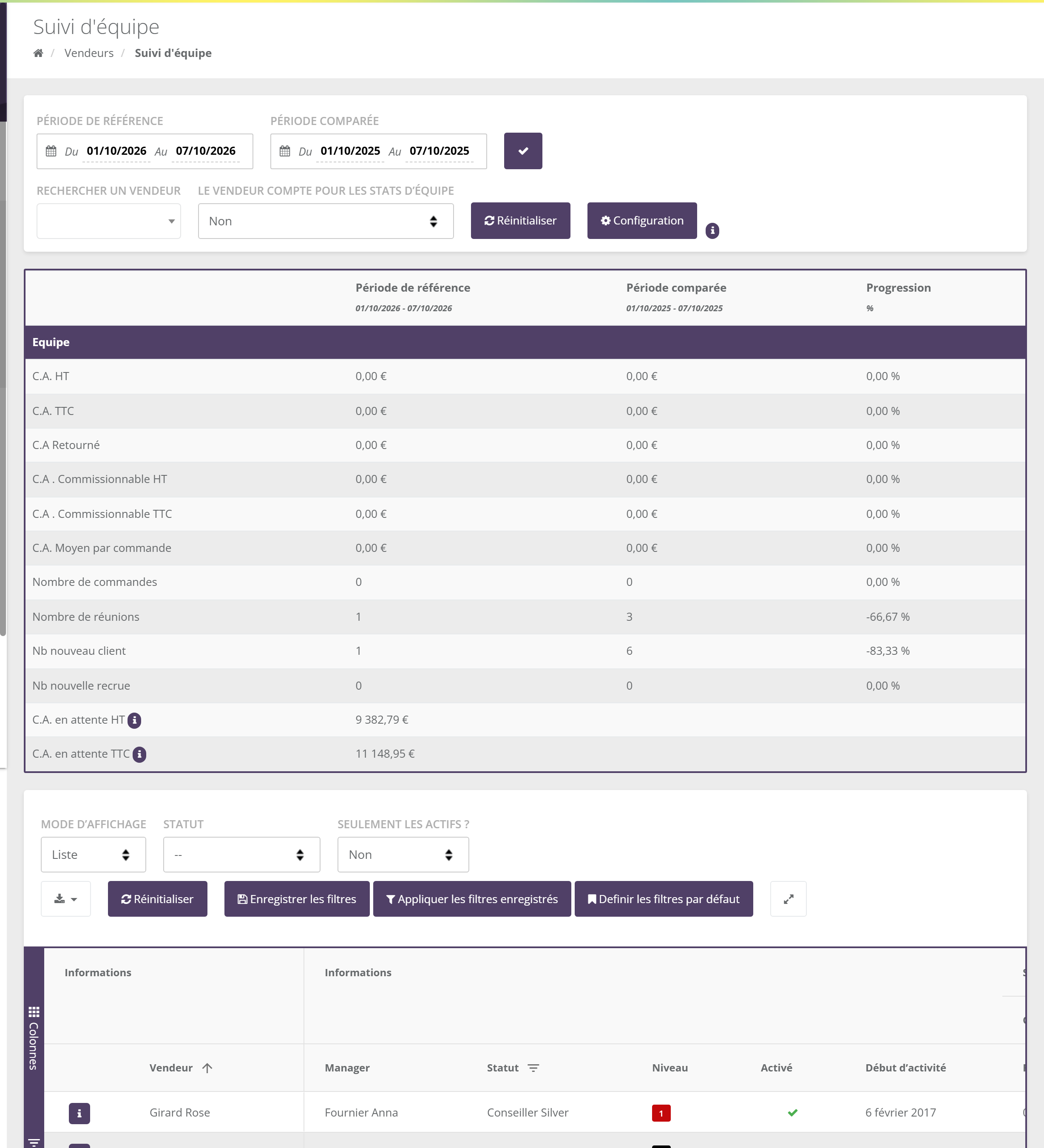Toggle fullscreen with the expand arrows icon
The height and width of the screenshot is (1148, 1044).
(x=789, y=899)
